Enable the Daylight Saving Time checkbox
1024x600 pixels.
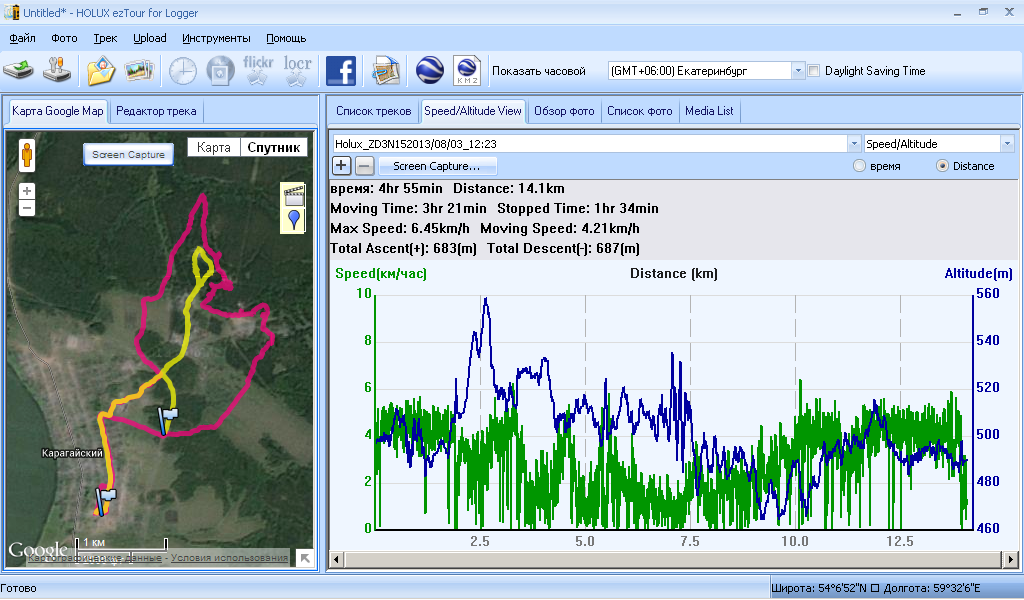click(x=814, y=71)
